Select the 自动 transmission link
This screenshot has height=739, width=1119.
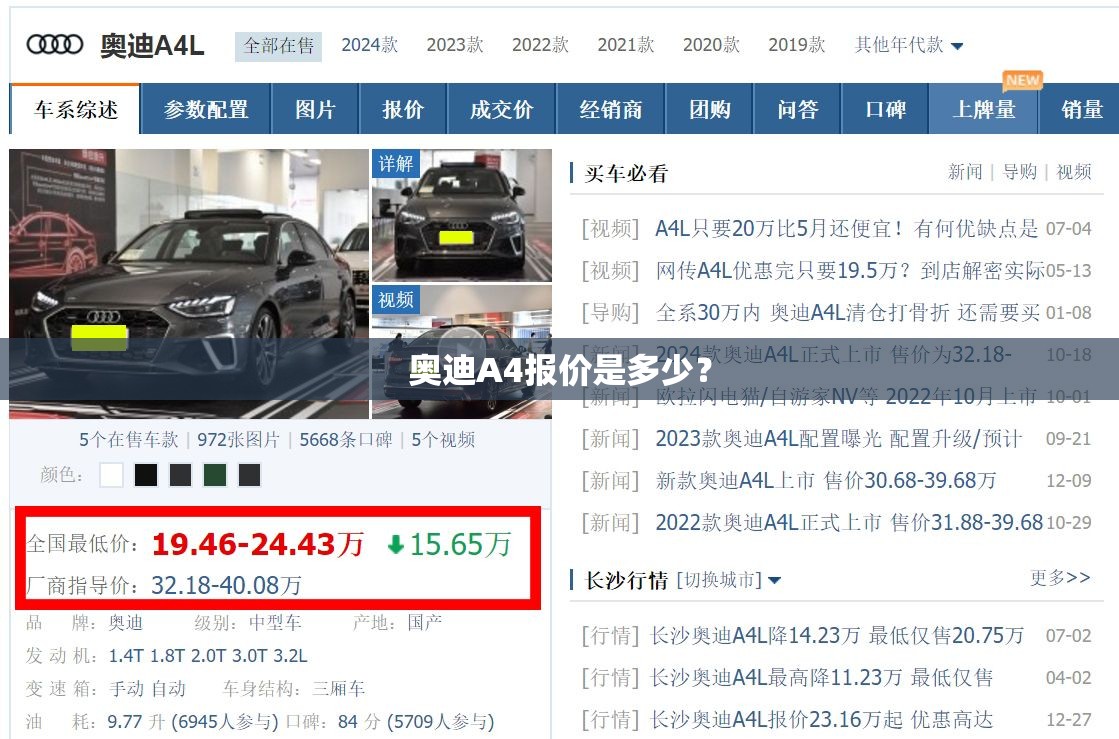point(168,688)
